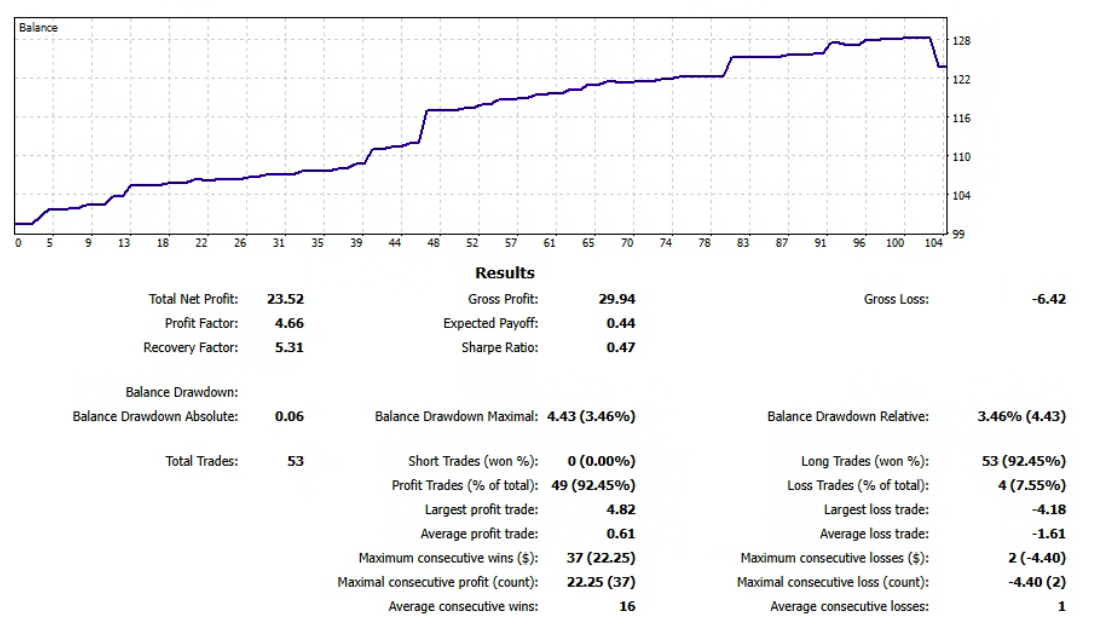This screenshot has height=631, width=1102.
Task: Click the Total Net Profit value 23.52
Action: [285, 299]
